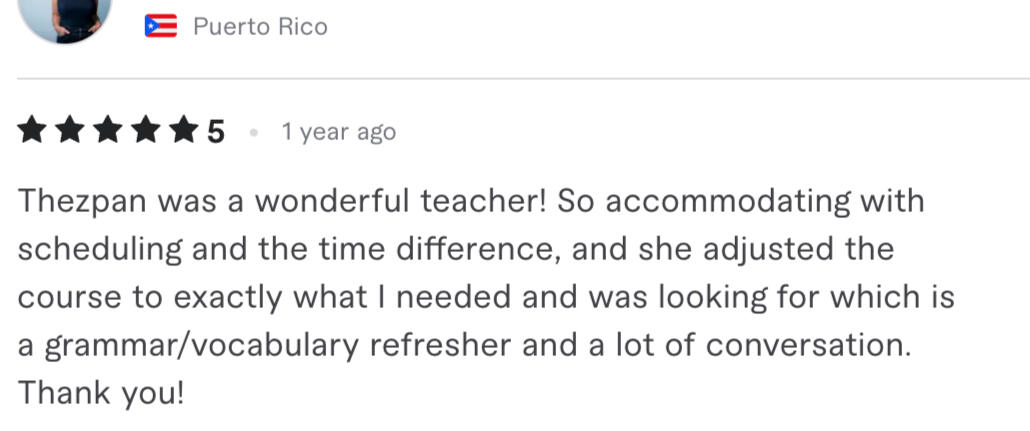Click the phrase "time difference" in the review
The width and height of the screenshot is (1030, 431).
coord(424,249)
